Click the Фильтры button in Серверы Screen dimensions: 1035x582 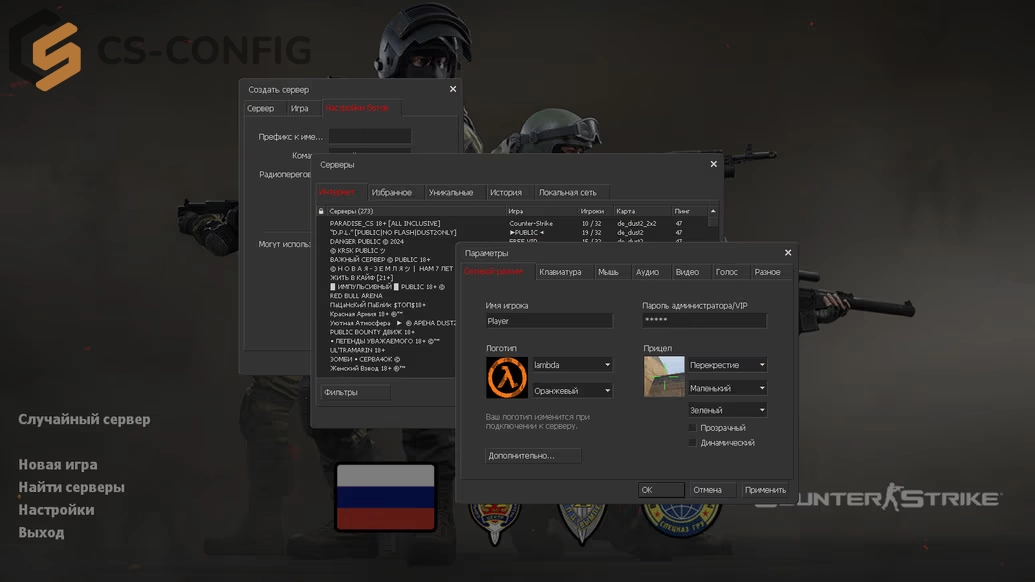click(x=355, y=392)
